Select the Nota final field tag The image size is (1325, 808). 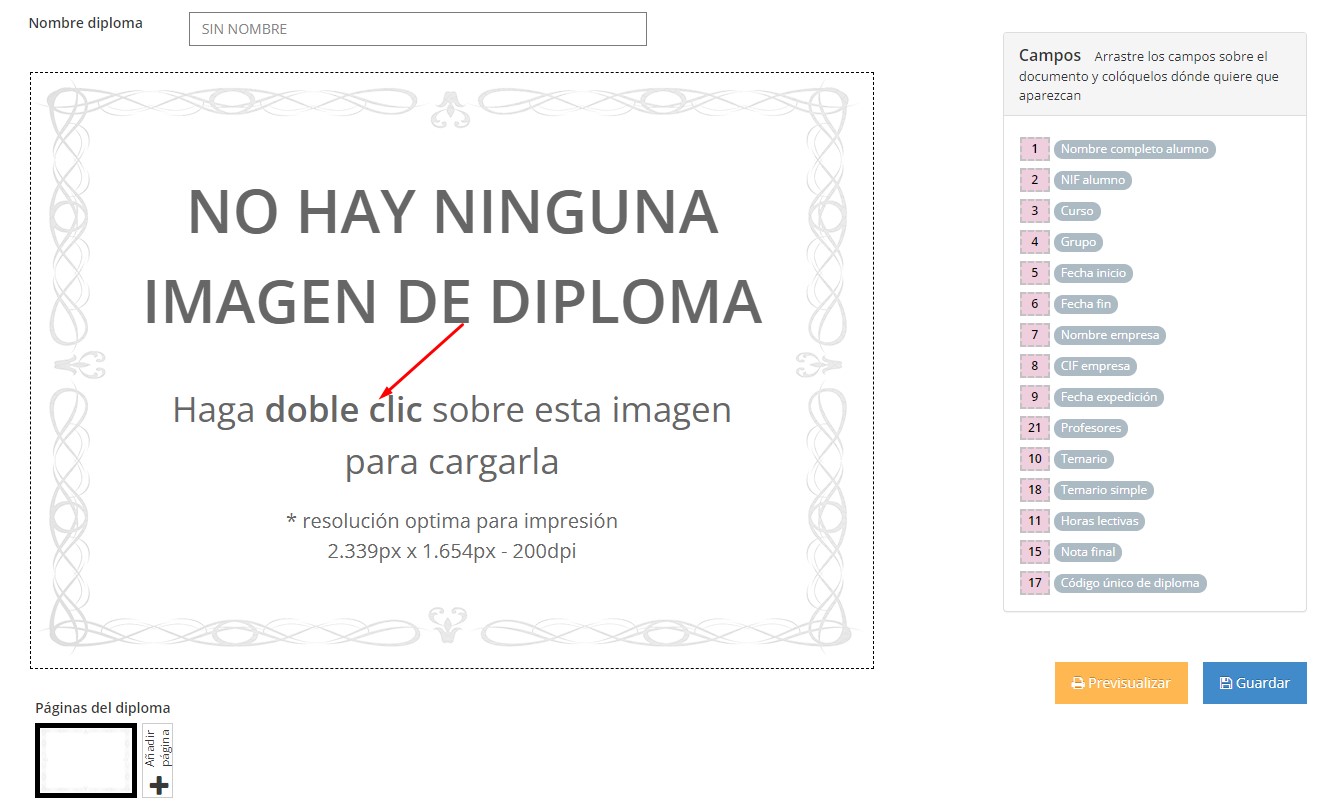point(1087,552)
